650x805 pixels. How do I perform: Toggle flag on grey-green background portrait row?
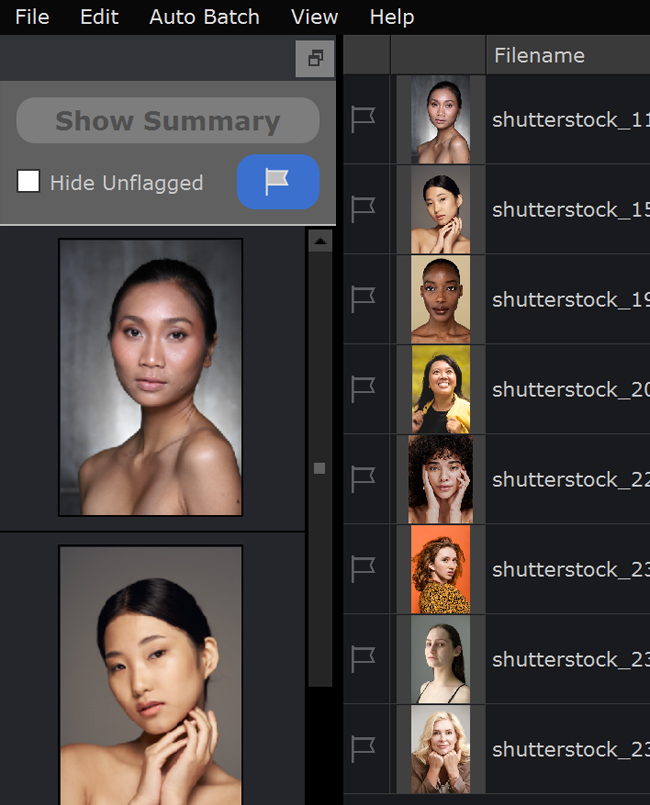click(x=363, y=660)
